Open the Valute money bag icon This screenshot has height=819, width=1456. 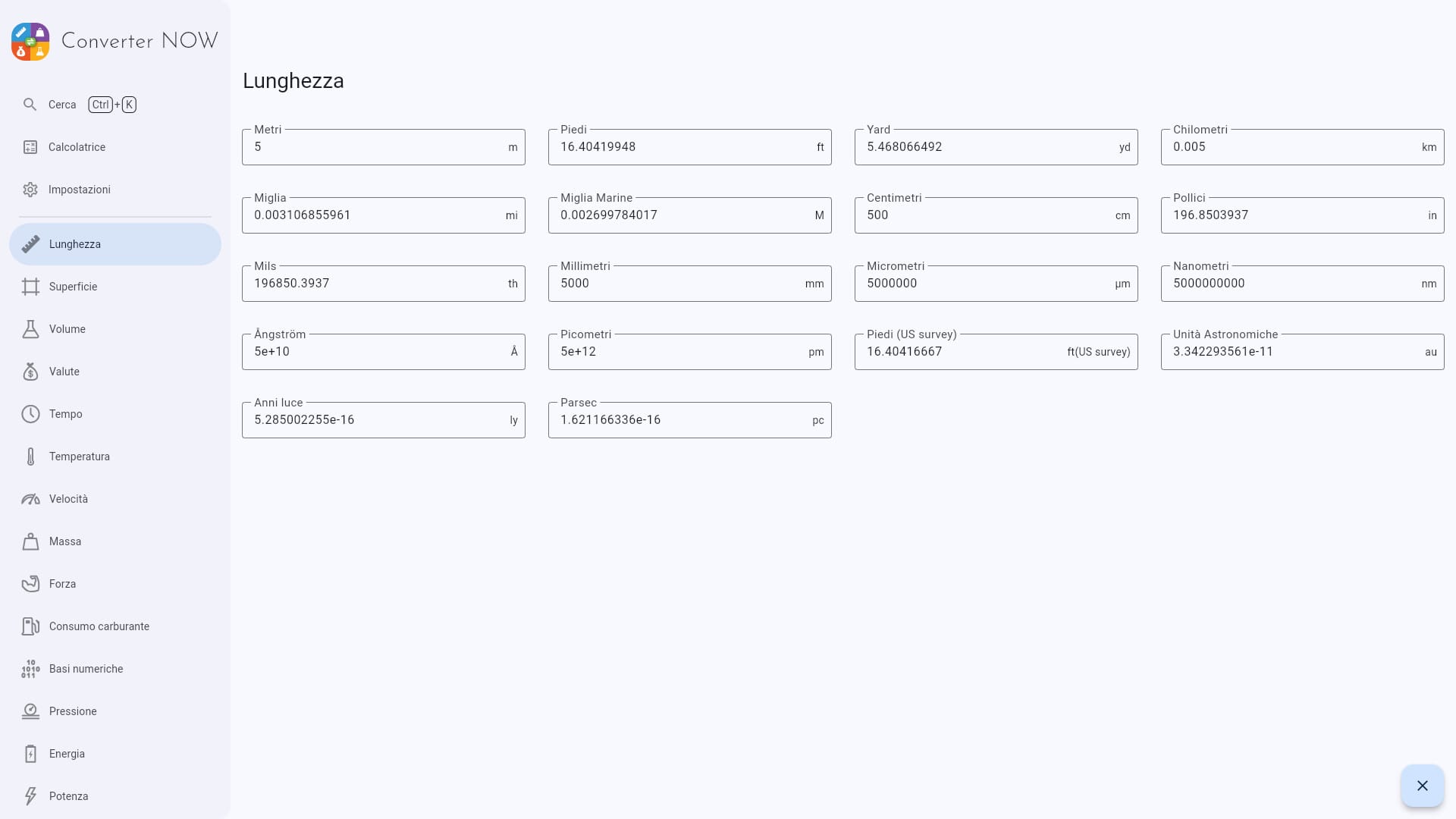tap(30, 372)
